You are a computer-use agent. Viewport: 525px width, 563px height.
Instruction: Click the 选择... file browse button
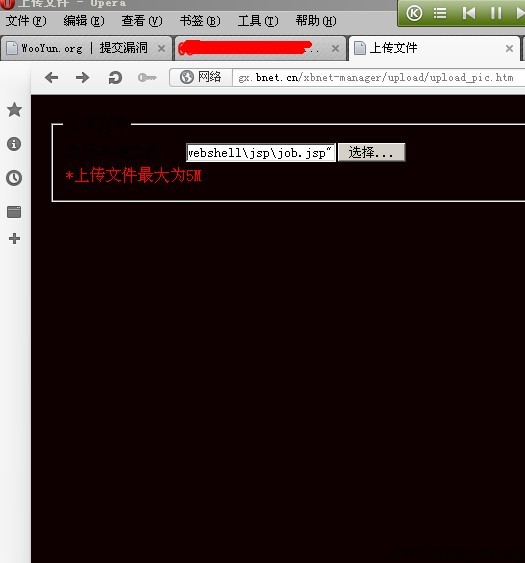point(372,153)
